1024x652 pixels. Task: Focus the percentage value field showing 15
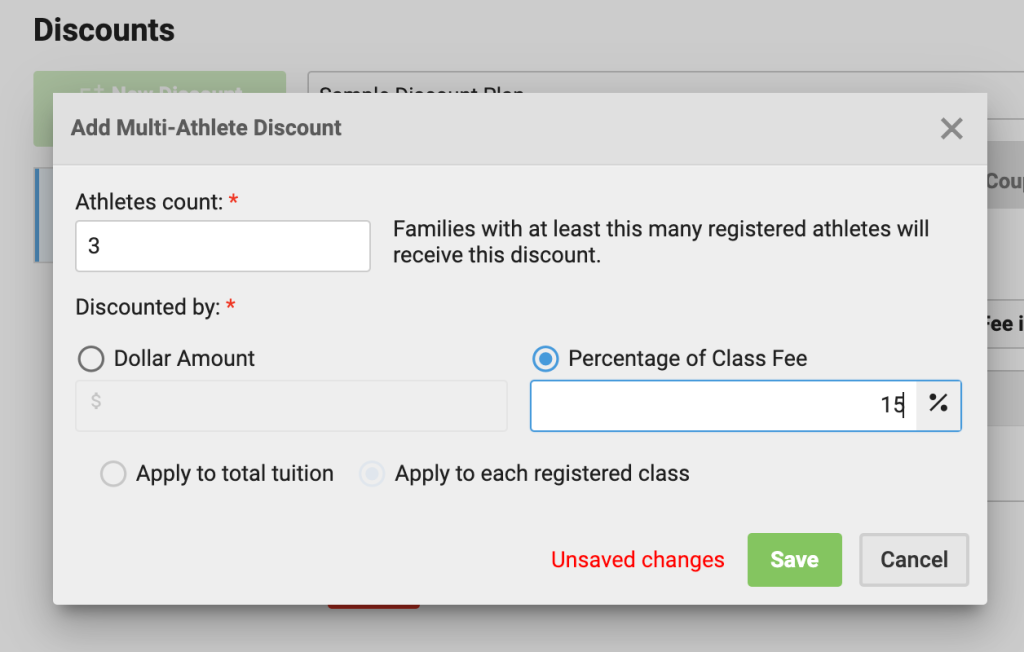pos(723,405)
